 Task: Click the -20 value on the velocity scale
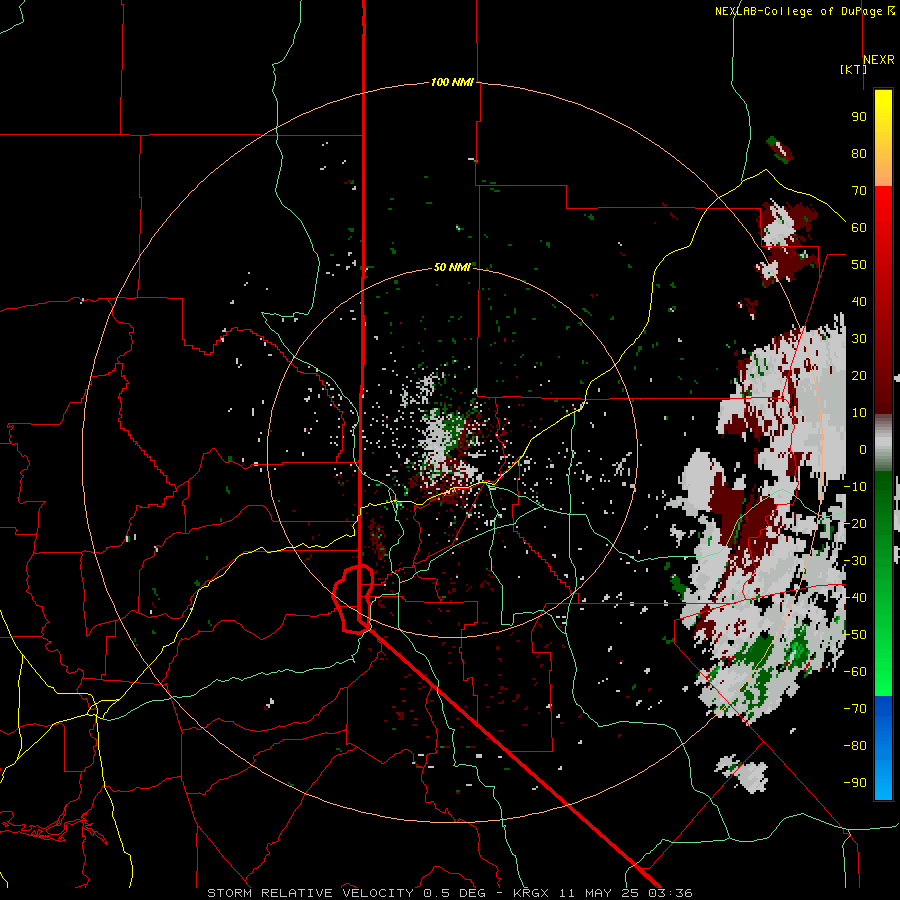click(855, 523)
